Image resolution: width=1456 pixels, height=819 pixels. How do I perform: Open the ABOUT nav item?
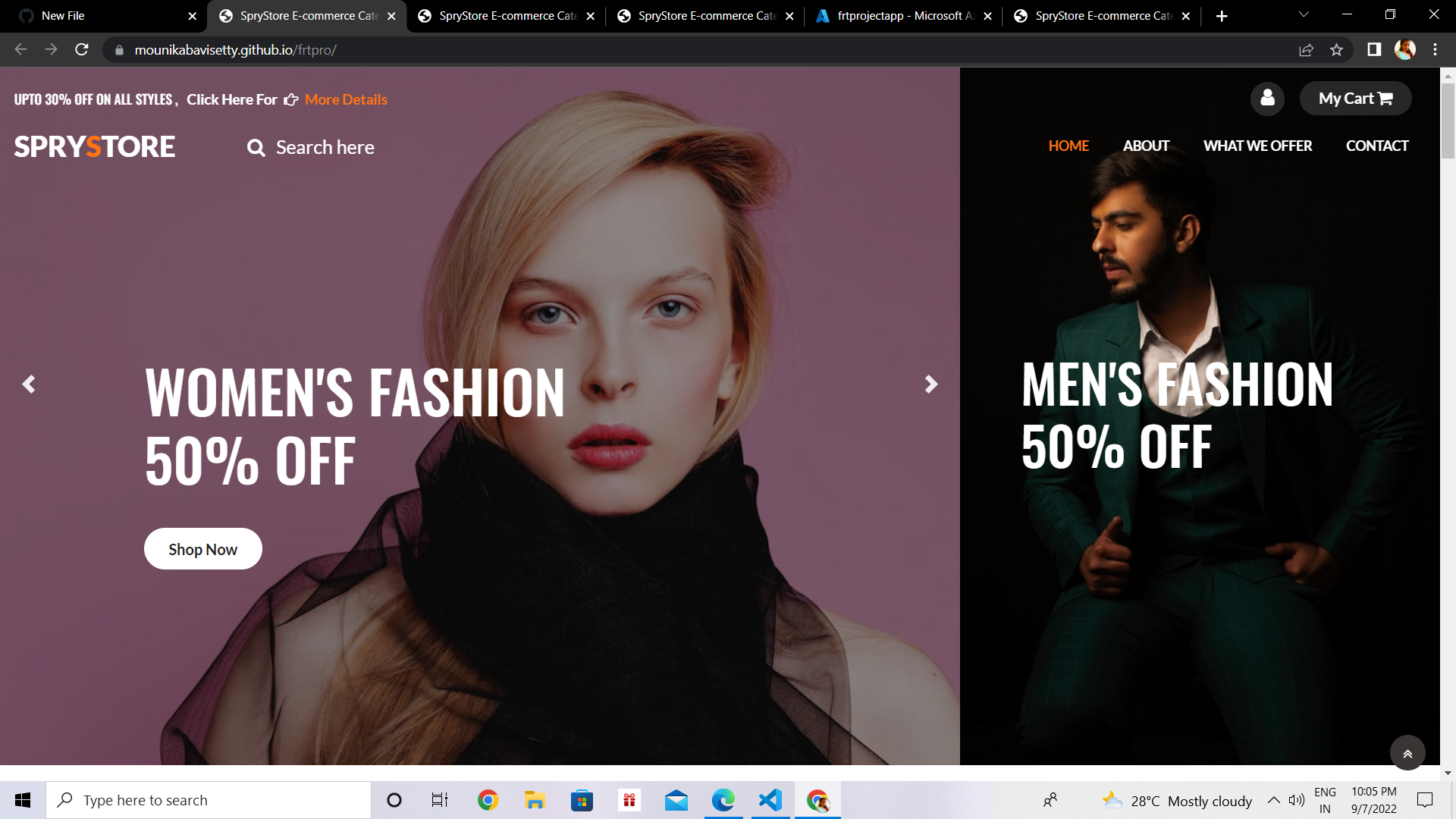pyautogui.click(x=1146, y=146)
